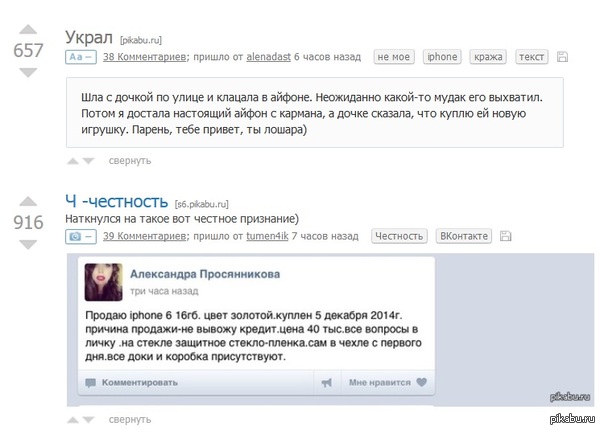Toggle the camera image collapse button
600x430 pixels.
(80, 236)
